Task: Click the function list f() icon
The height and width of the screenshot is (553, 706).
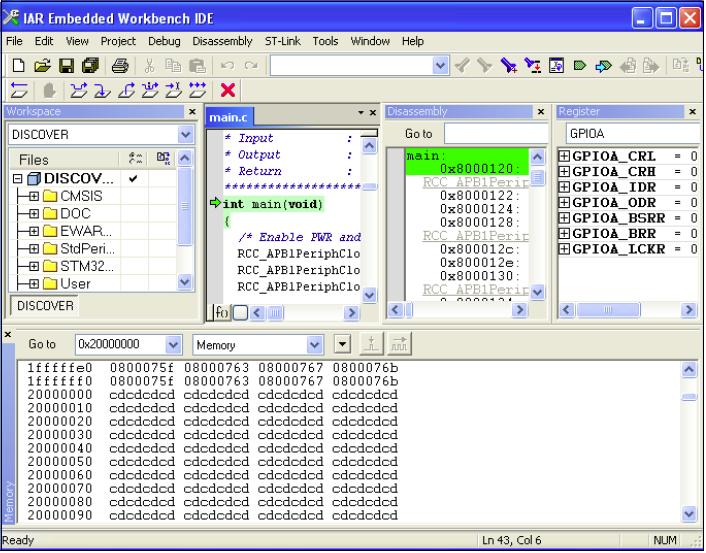Action: [222, 312]
